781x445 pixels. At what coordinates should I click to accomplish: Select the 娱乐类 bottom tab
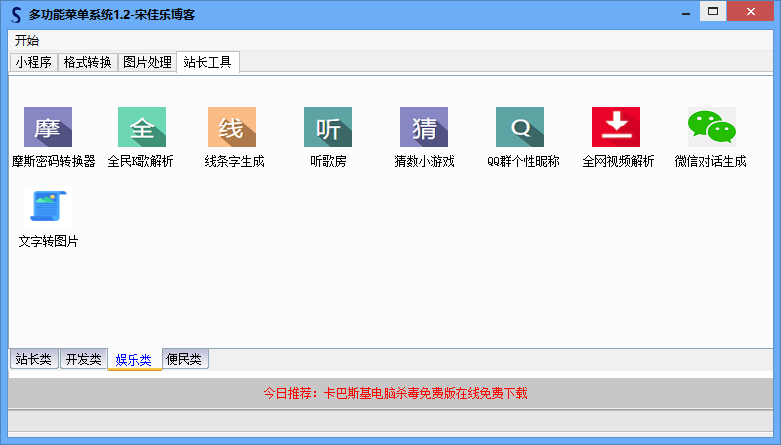[134, 360]
